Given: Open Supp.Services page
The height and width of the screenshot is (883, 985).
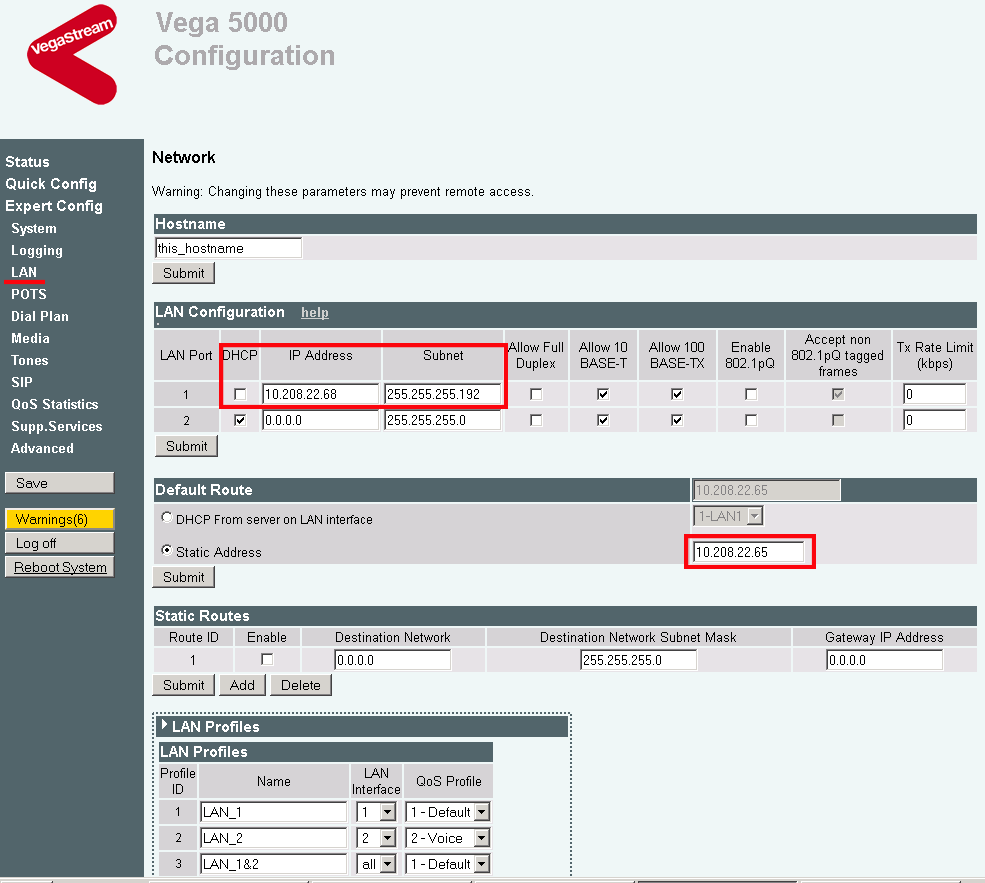Looking at the screenshot, I should click(x=57, y=426).
